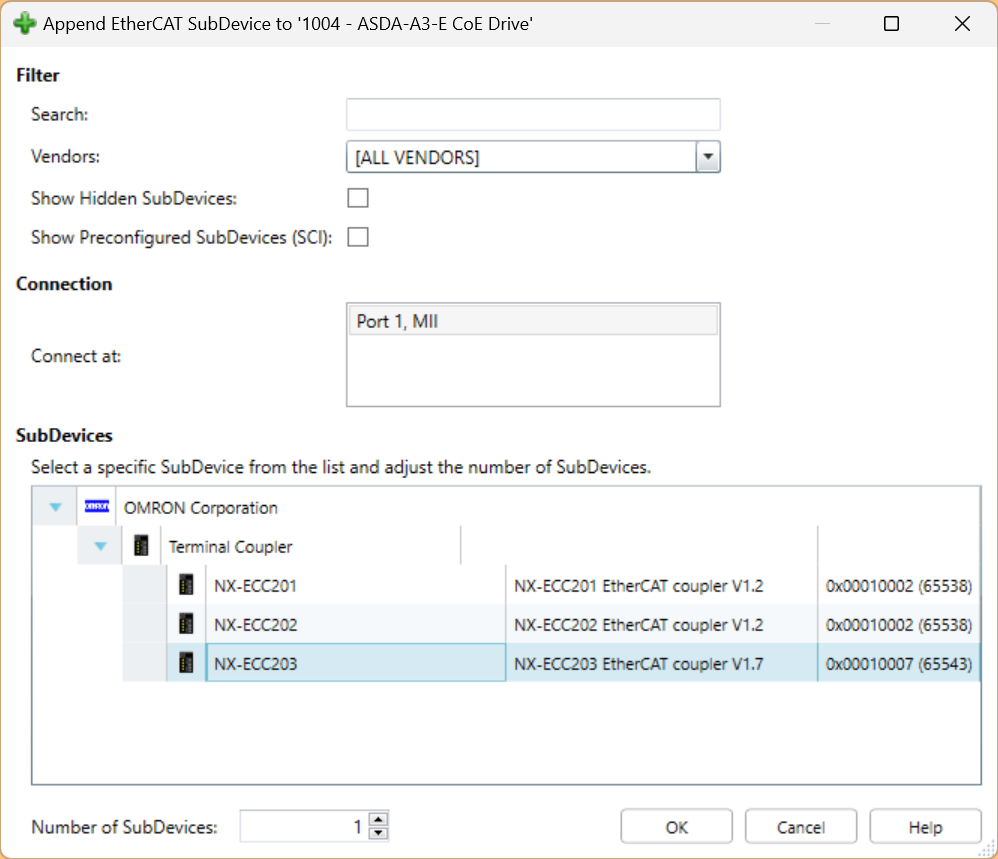
Task: Click the OMRON Corporation vendor logo icon
Action: pos(97,506)
